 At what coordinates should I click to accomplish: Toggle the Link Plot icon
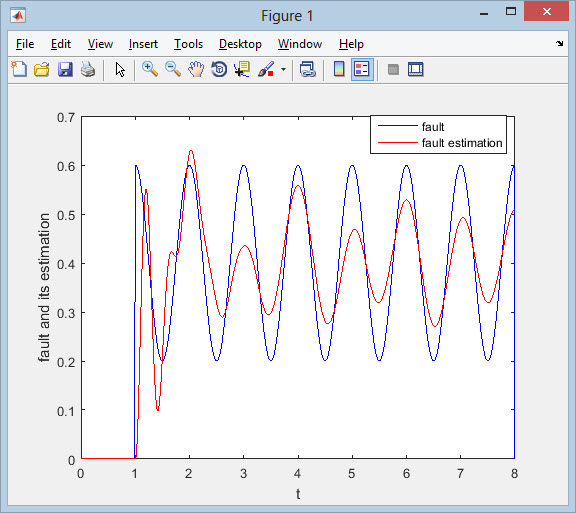coord(307,69)
